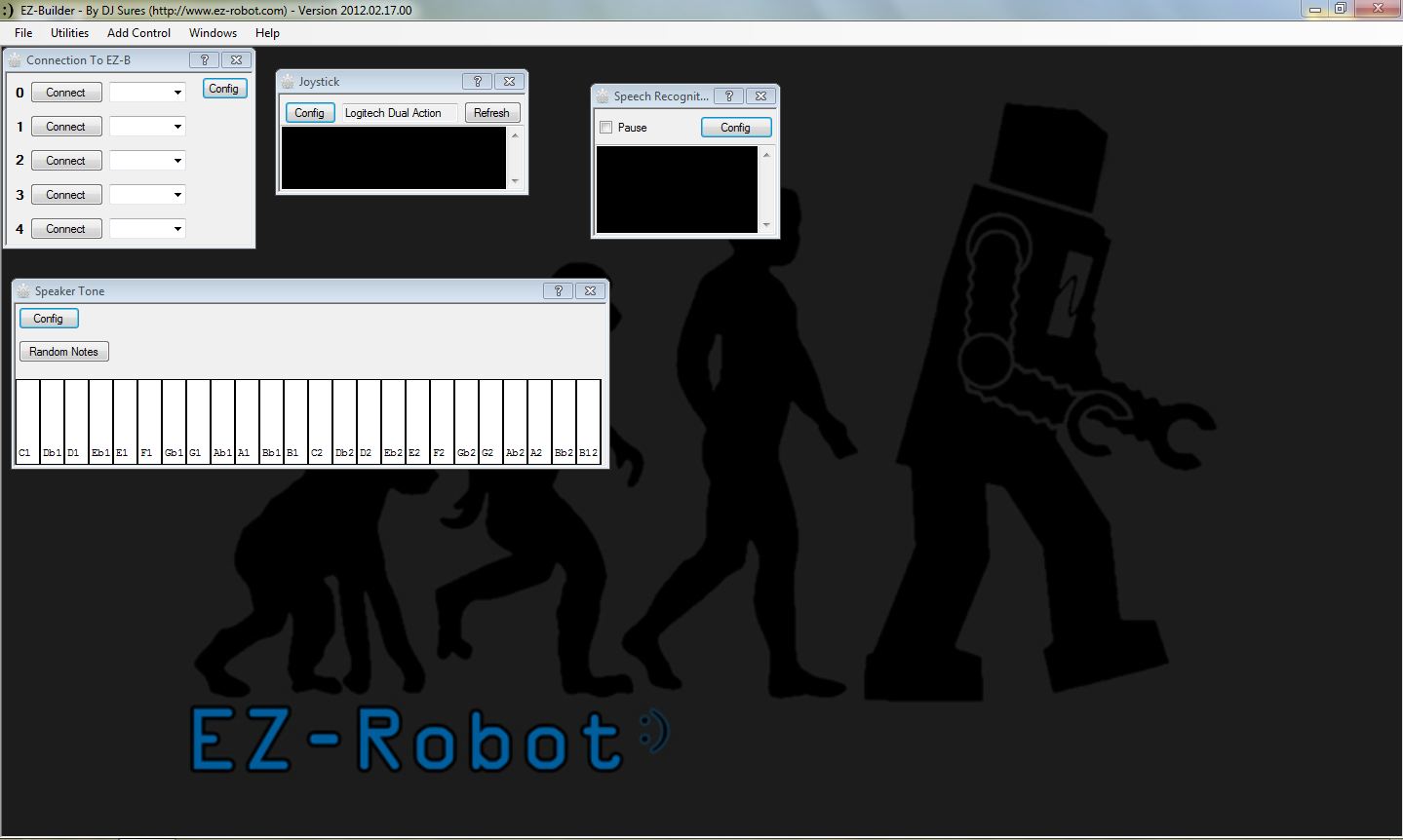Close the Speaker Tone panel
This screenshot has height=840, width=1403.
(x=590, y=291)
